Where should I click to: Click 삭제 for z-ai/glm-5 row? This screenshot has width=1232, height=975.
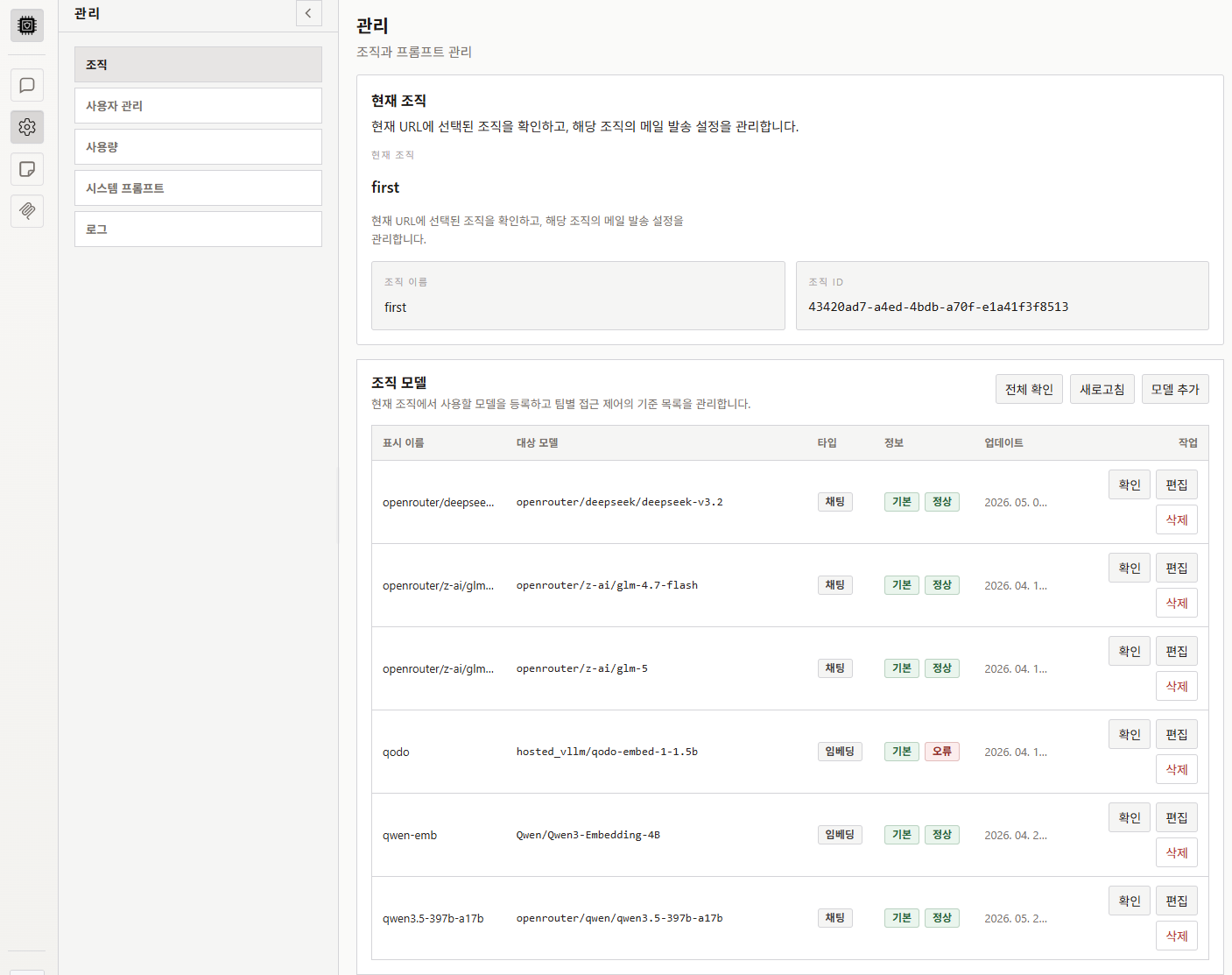pyautogui.click(x=1177, y=686)
